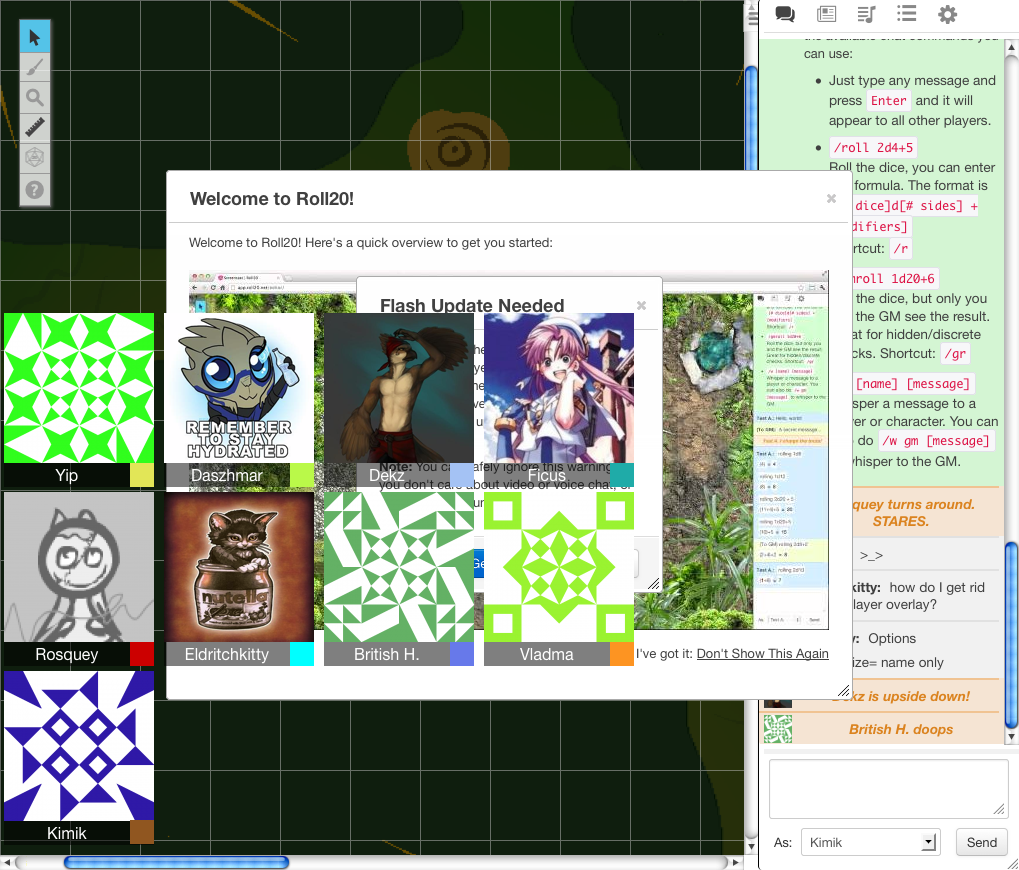The width and height of the screenshot is (1019, 870).
Task: Click the orange color swatch beside Vladma
Action: (x=622, y=654)
